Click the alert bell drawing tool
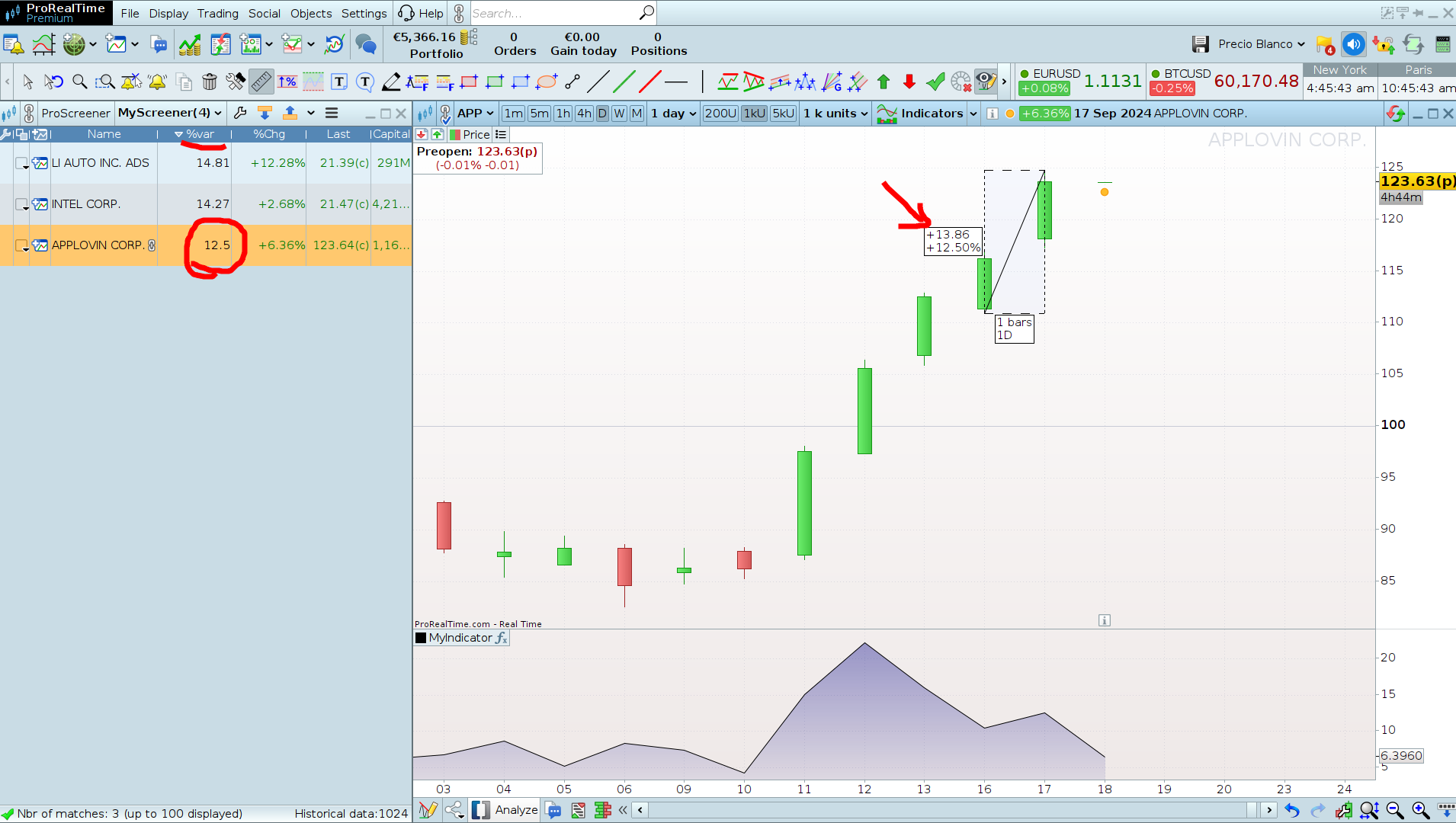The height and width of the screenshot is (823, 1456). tap(158, 82)
